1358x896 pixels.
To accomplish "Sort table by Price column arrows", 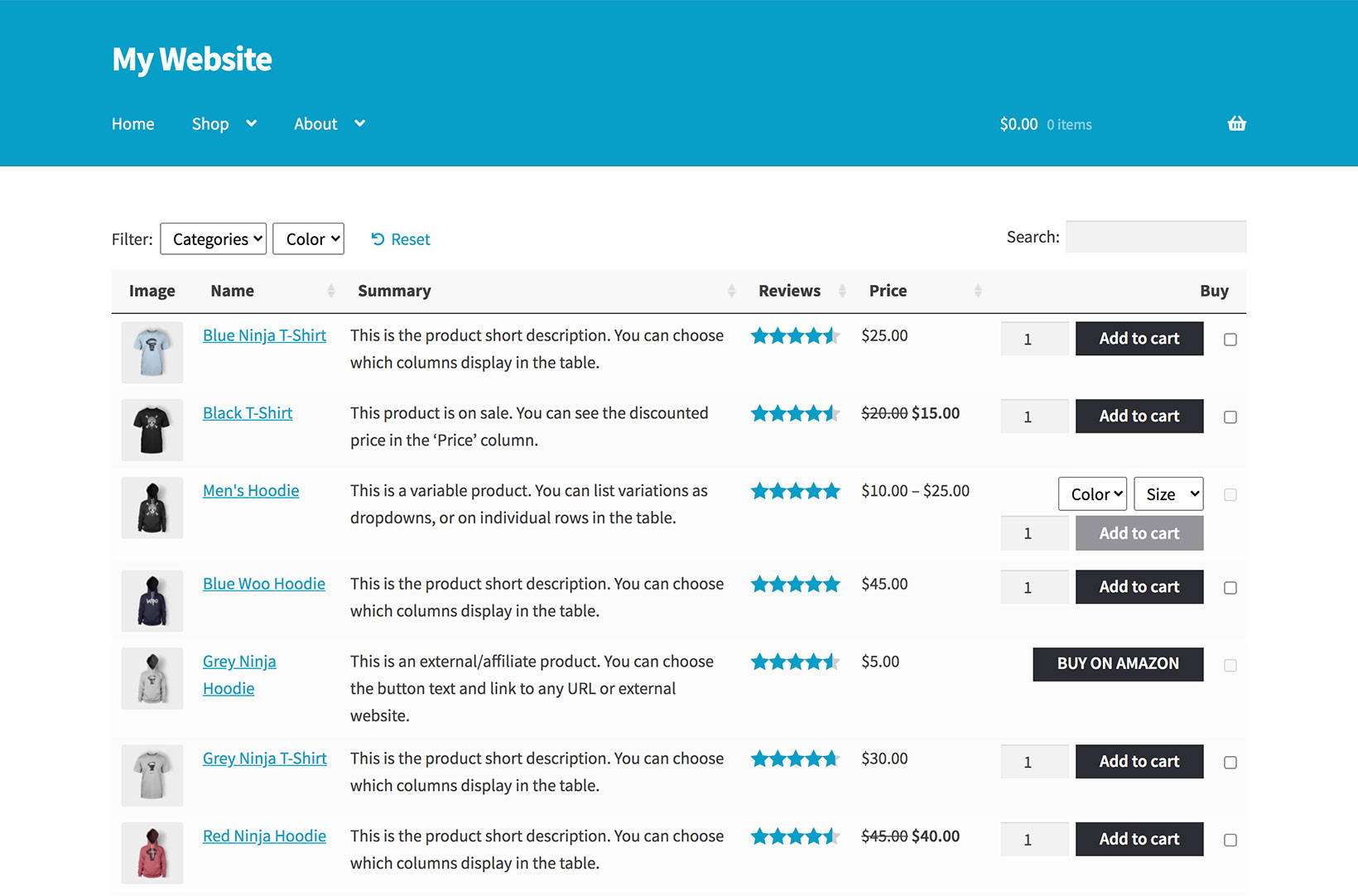I will pyautogui.click(x=978, y=291).
